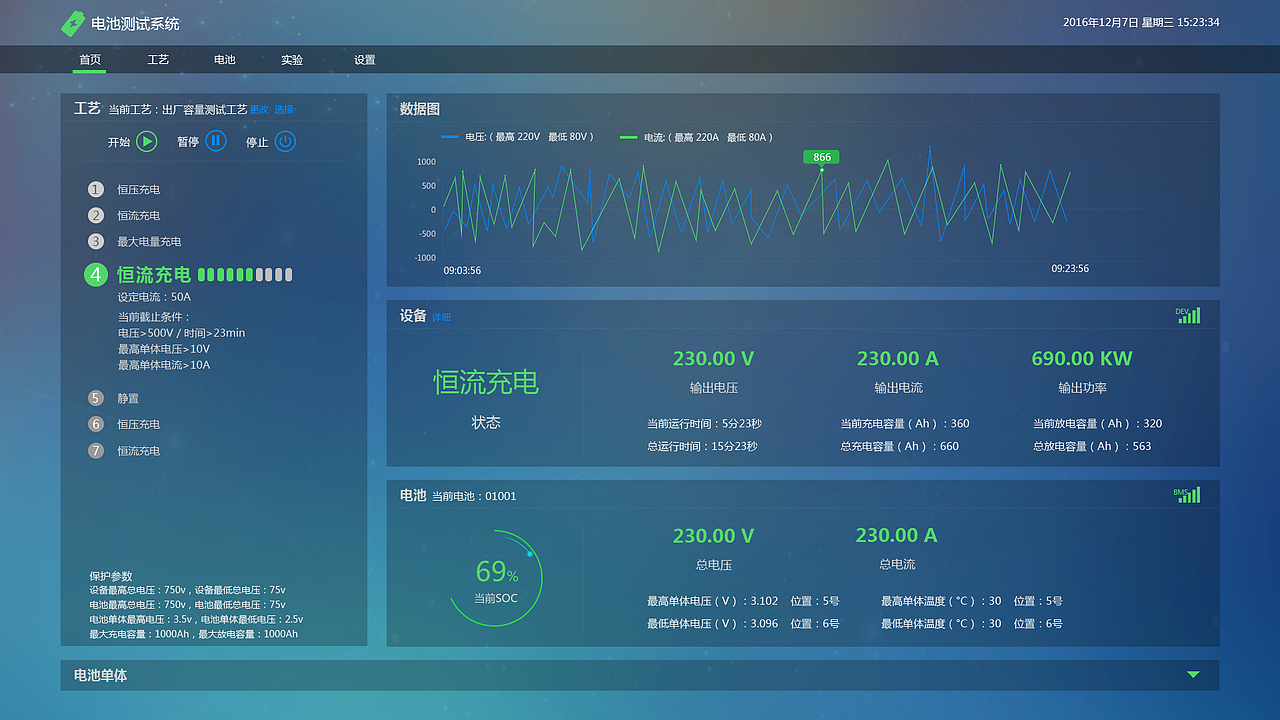Click the 输出电压 label
1280x720 pixels.
tap(714, 388)
